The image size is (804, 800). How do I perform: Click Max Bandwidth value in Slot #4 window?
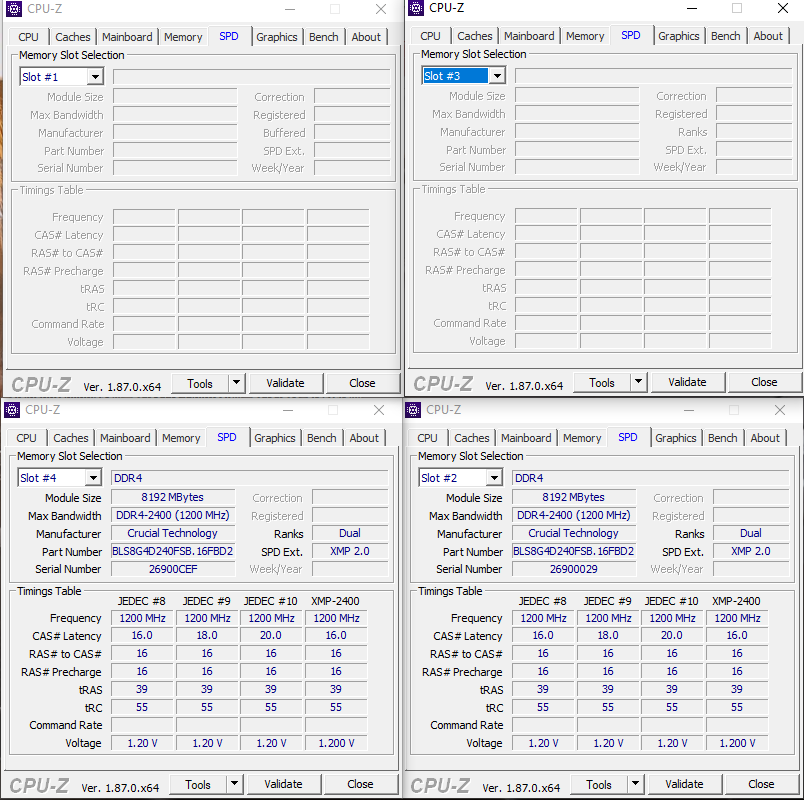pyautogui.click(x=173, y=515)
